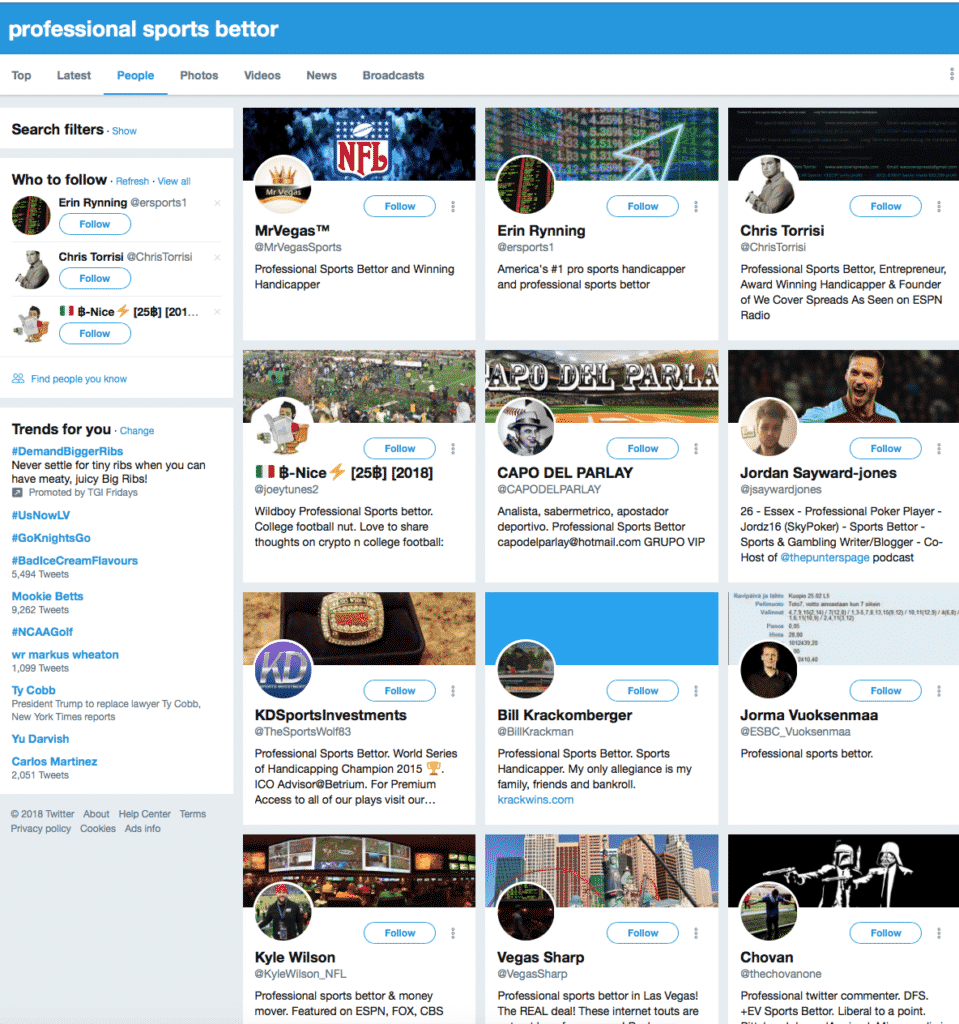This screenshot has width=959, height=1024.
Task: Open more options menu for MrVegas card
Action: coord(453,206)
